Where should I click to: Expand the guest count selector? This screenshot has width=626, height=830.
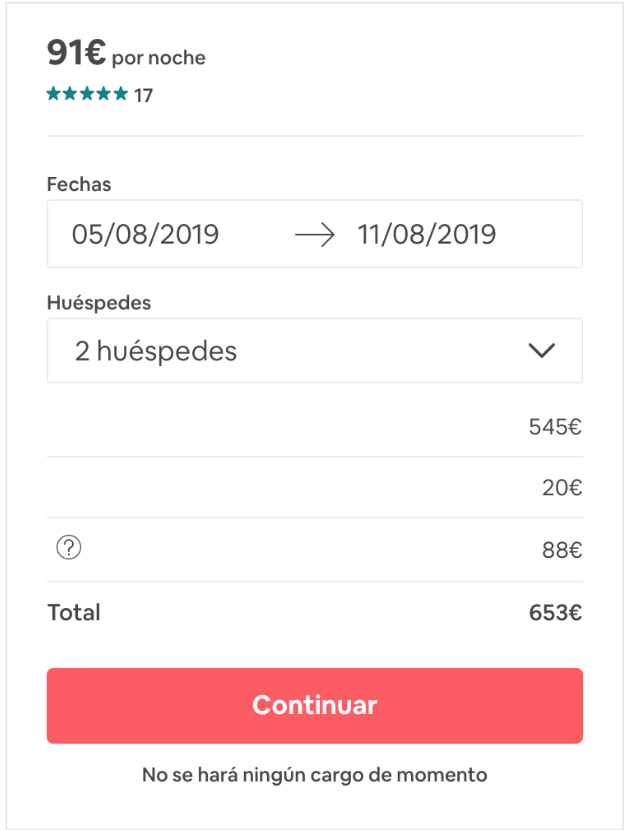coord(314,350)
